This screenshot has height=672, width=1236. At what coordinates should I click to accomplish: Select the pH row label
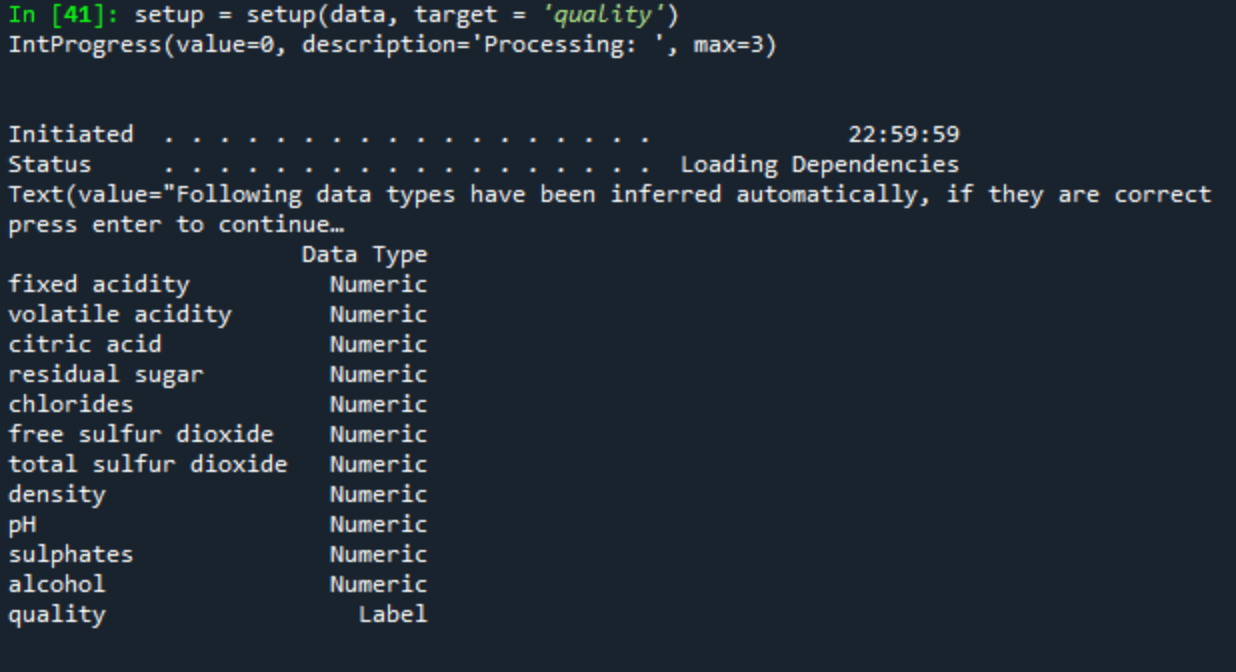[x=22, y=525]
